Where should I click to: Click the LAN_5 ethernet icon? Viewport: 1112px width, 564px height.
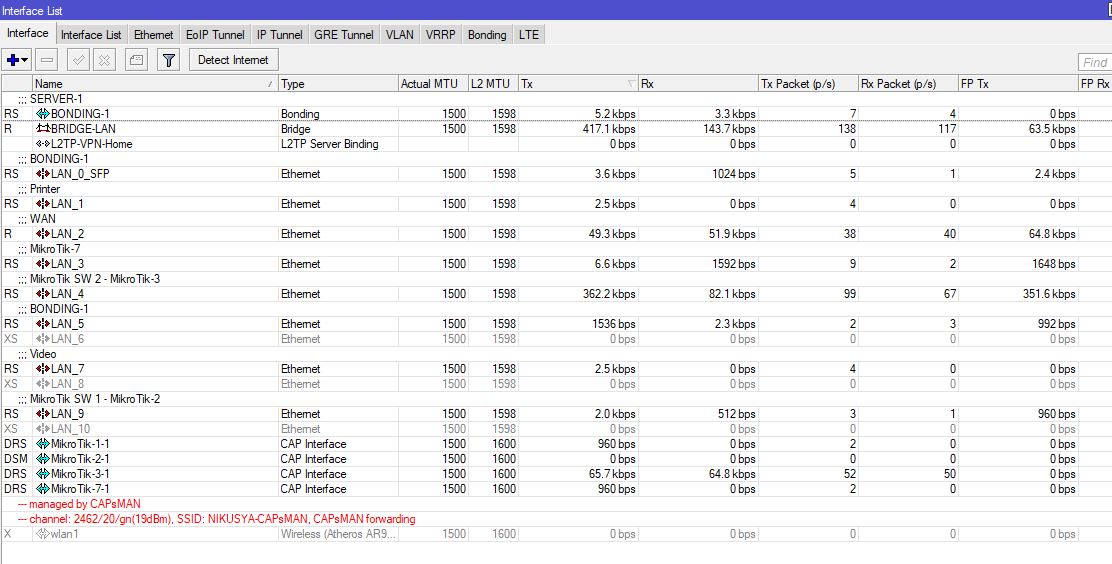point(43,324)
